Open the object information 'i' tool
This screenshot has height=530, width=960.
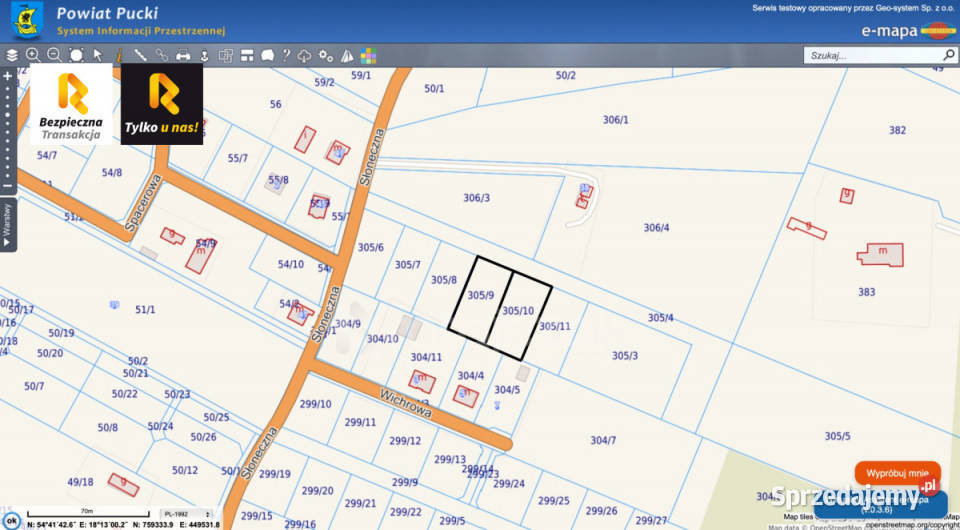118,56
